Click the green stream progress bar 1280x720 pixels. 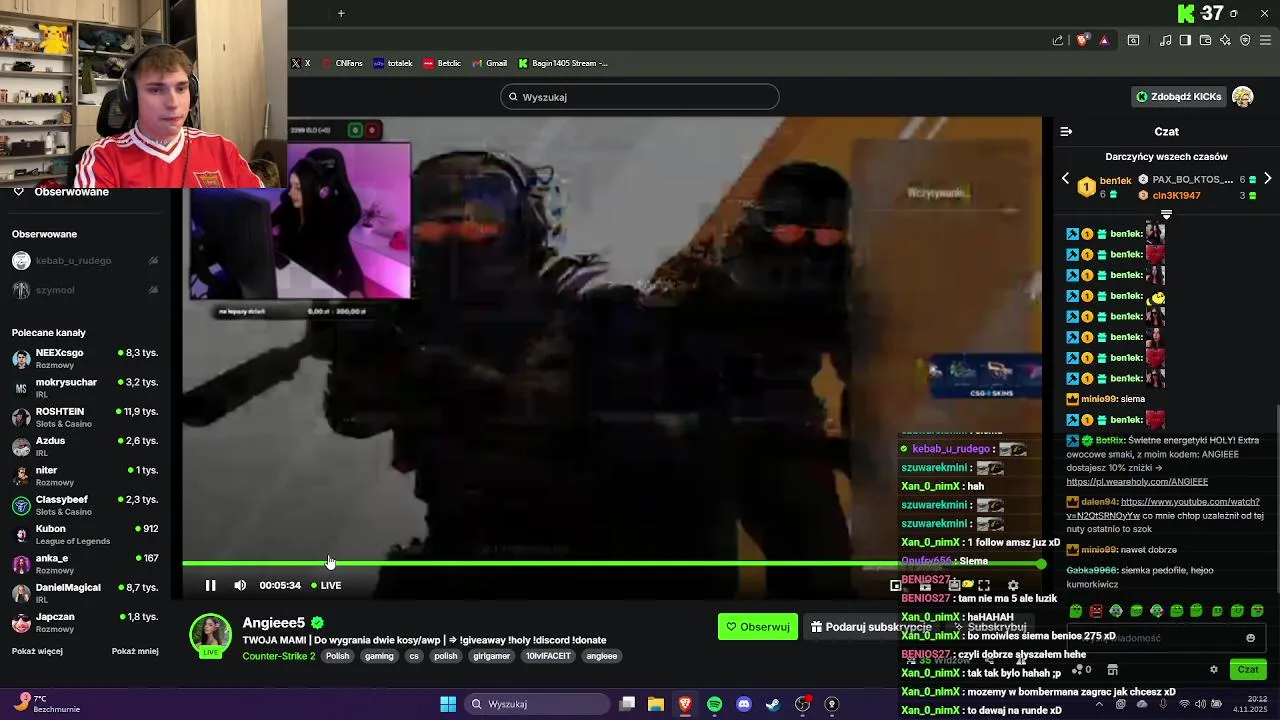[x=612, y=564]
